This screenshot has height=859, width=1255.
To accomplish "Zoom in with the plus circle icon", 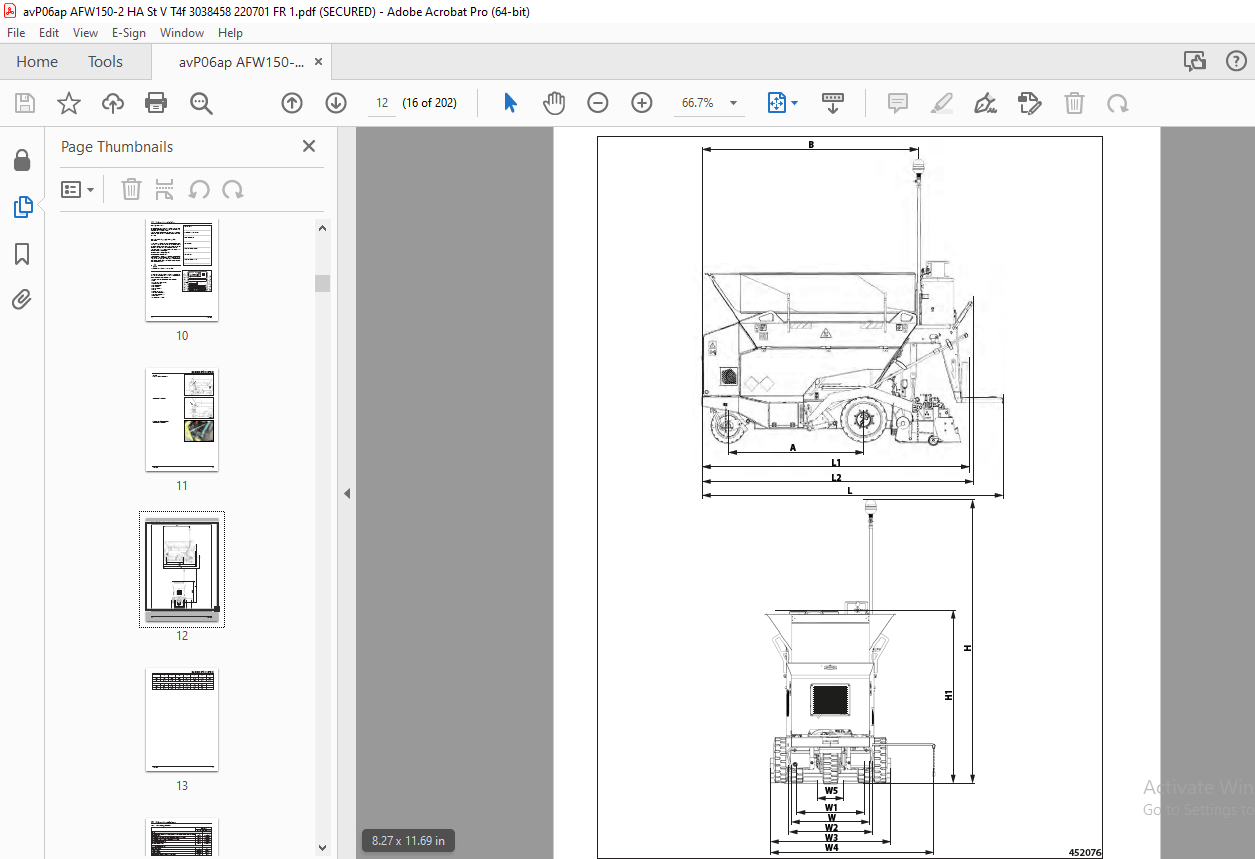I will point(642,103).
